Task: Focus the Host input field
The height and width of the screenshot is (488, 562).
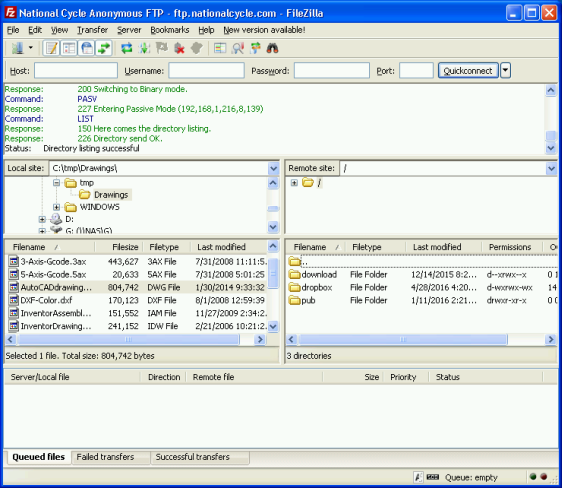Action: pos(76,71)
